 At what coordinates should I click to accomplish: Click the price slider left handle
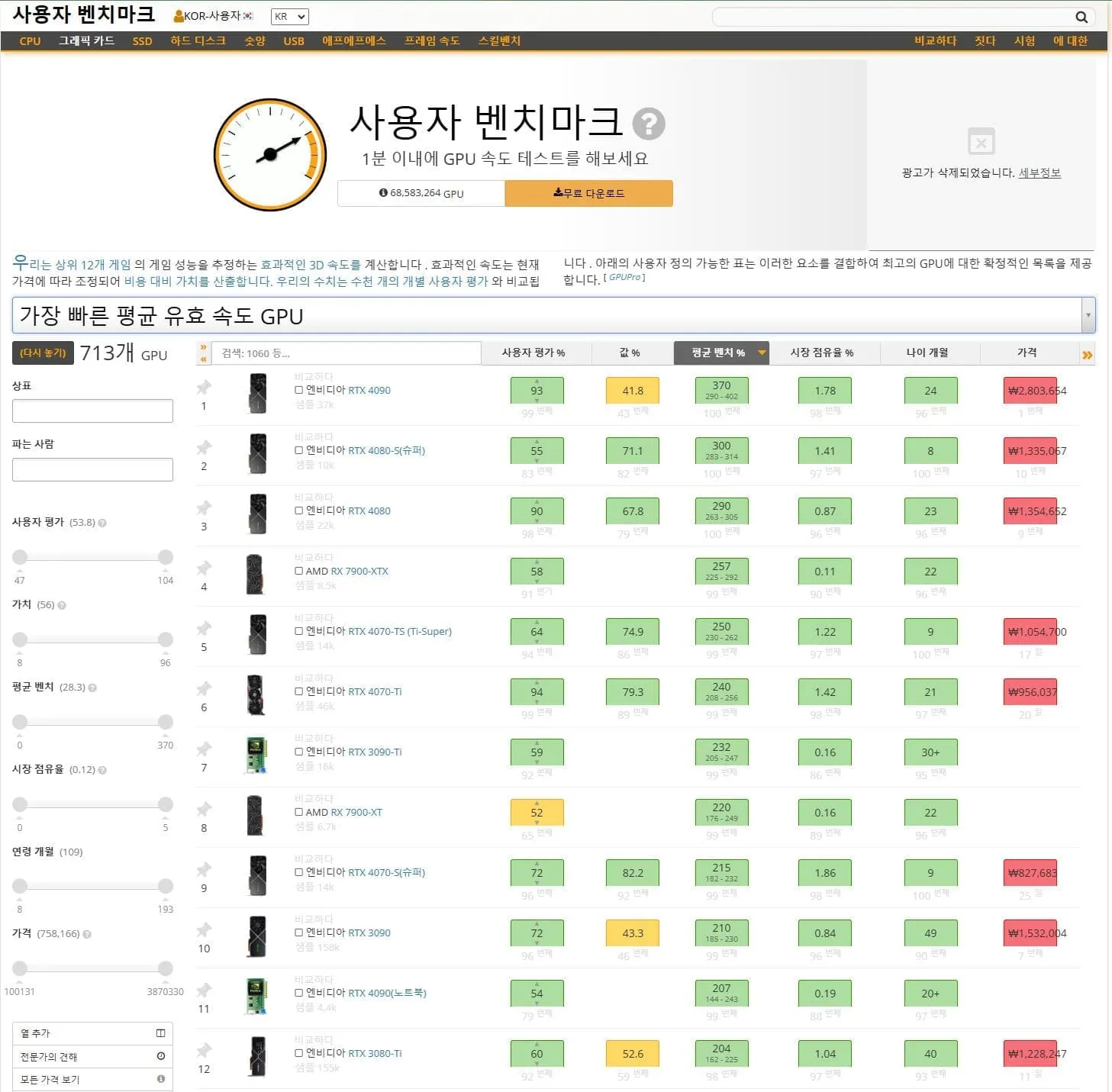20,968
